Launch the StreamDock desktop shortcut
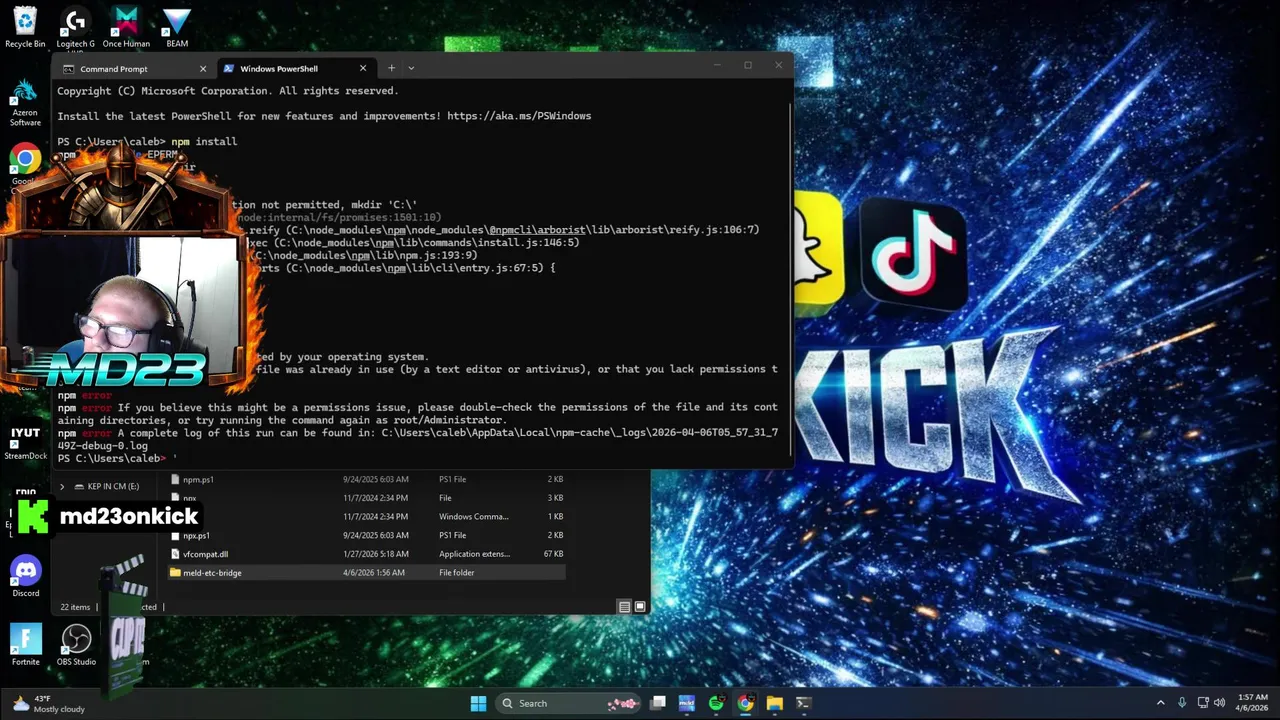The image size is (1280, 720). (25, 443)
